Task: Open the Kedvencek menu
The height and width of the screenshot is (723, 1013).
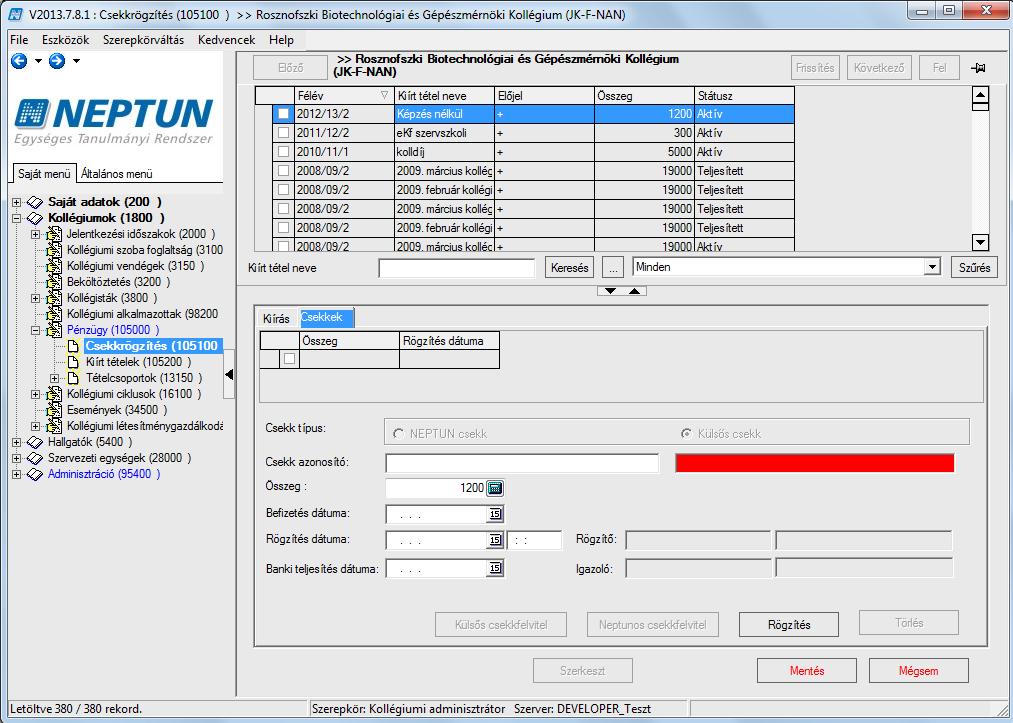Action: coord(227,40)
